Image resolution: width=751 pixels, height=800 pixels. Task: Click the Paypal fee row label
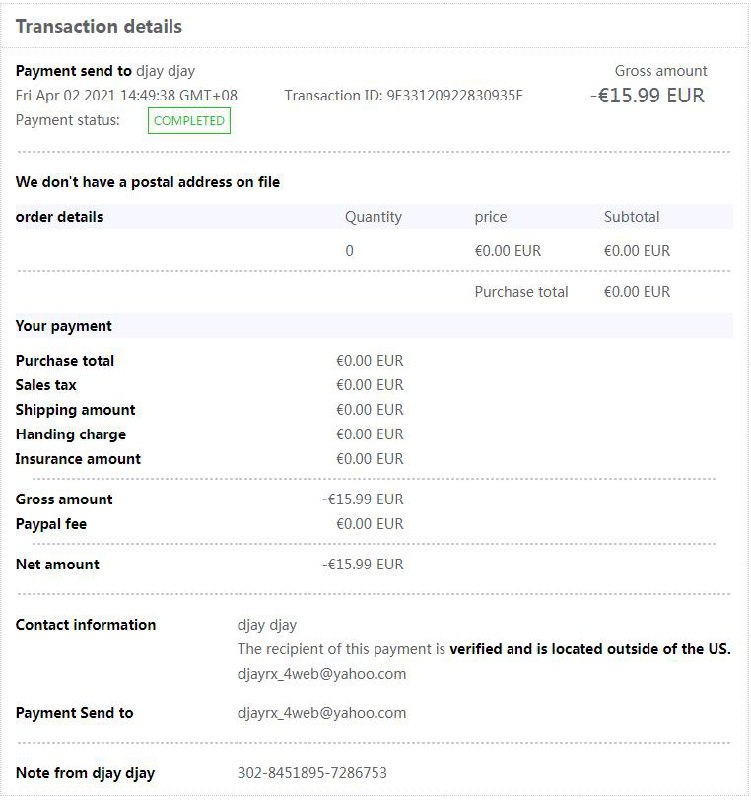tap(51, 524)
